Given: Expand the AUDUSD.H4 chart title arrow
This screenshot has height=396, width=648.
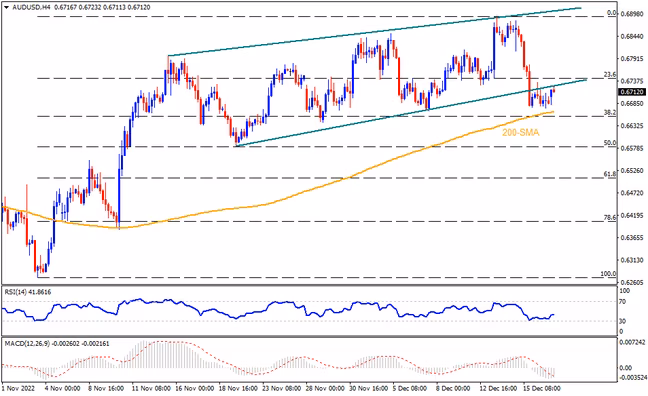Looking at the screenshot, I should click(x=7, y=7).
